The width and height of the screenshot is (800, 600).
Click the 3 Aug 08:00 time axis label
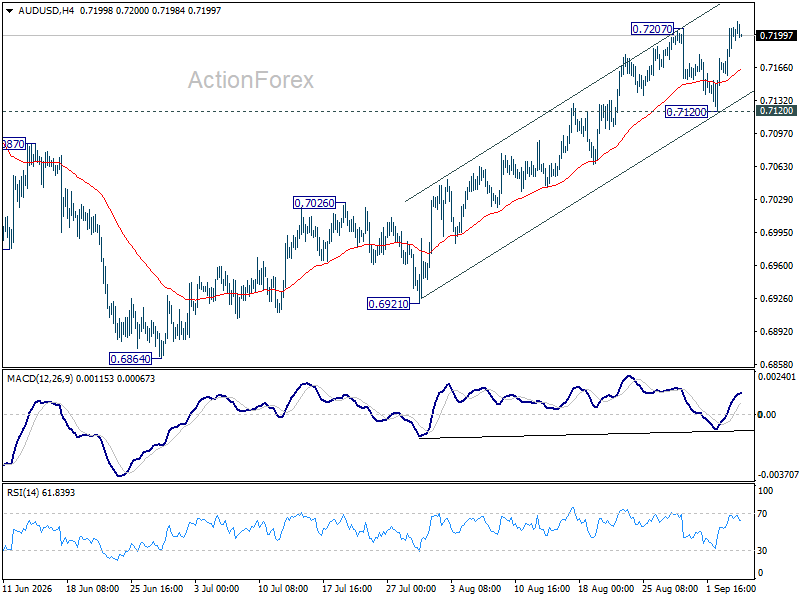476,589
